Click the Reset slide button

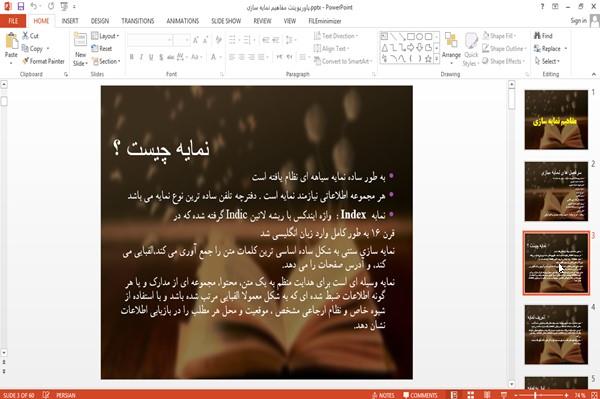[102, 49]
